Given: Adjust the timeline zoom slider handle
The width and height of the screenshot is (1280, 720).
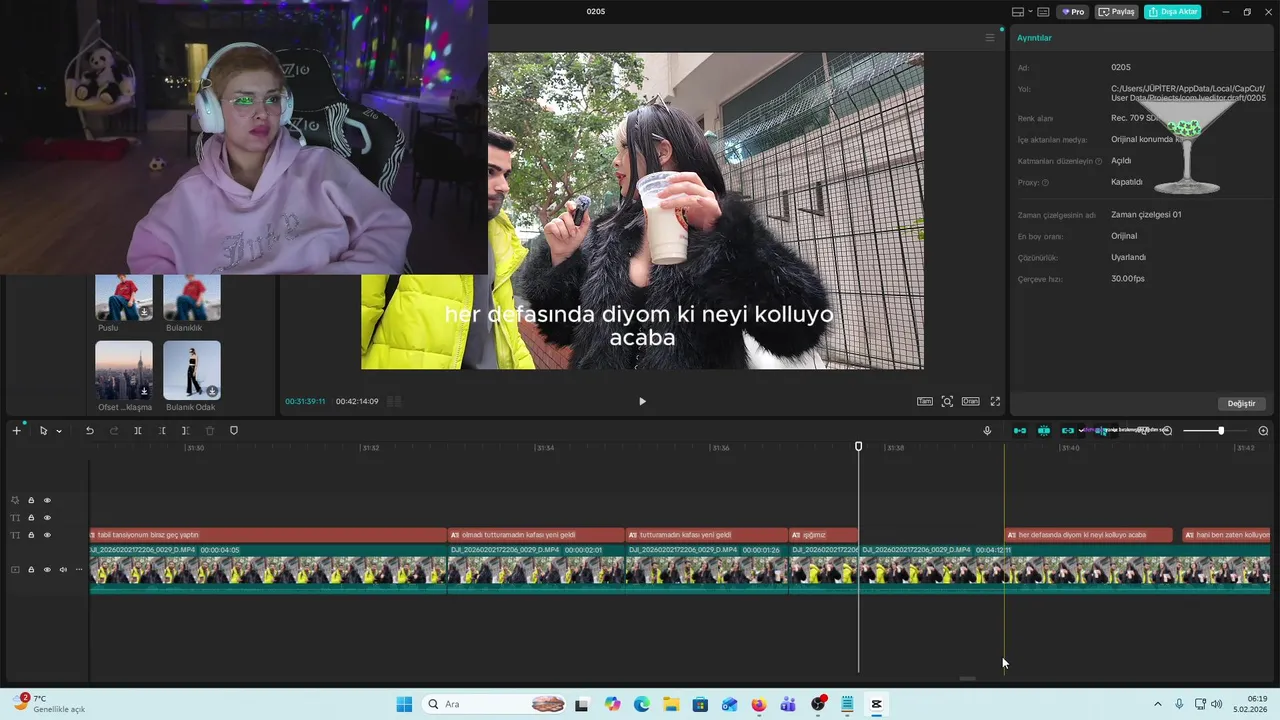Looking at the screenshot, I should (1221, 431).
